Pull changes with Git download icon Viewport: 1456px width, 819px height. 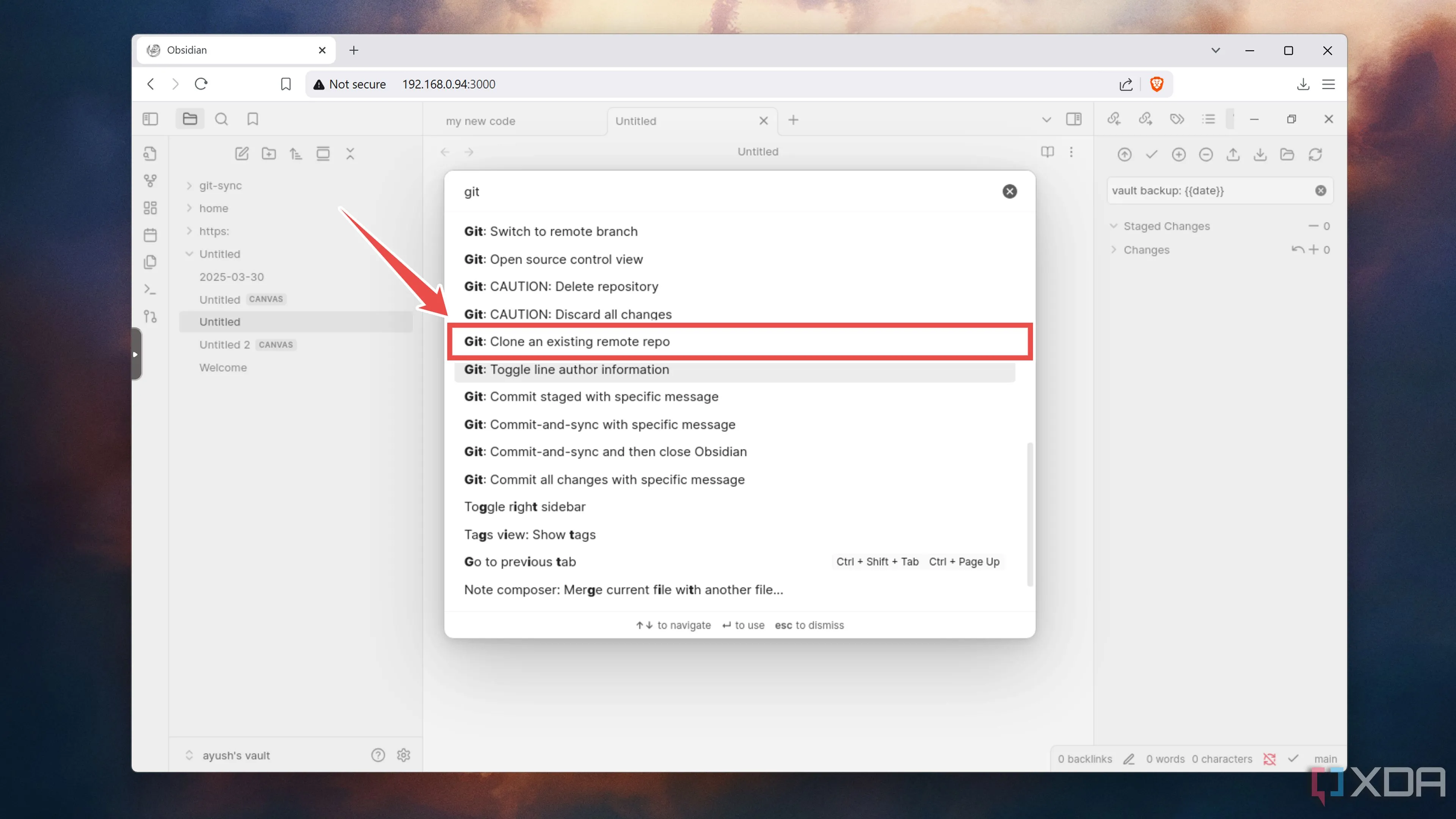pos(1260,154)
